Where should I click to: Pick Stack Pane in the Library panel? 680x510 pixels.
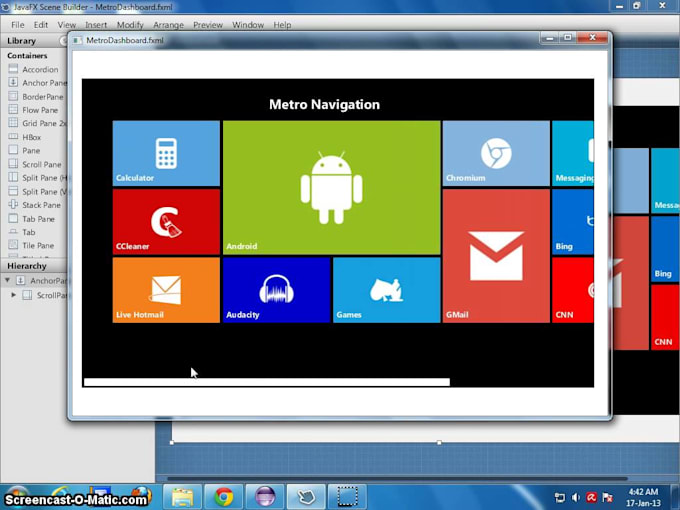(41, 205)
